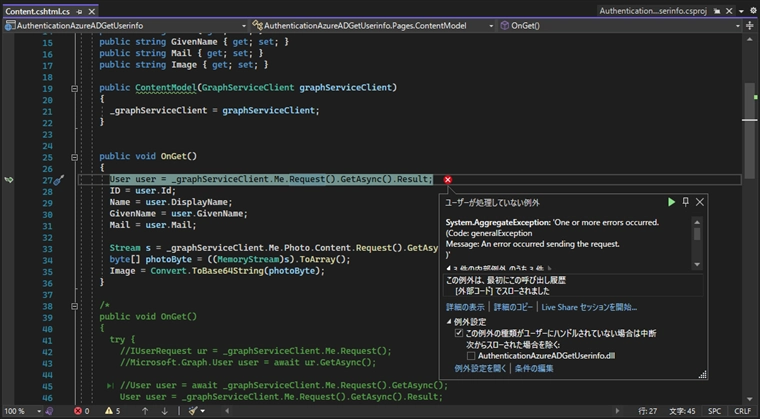The width and height of the screenshot is (760, 419).
Task: Click the 文字: 45 column indicator
Action: 682,411
